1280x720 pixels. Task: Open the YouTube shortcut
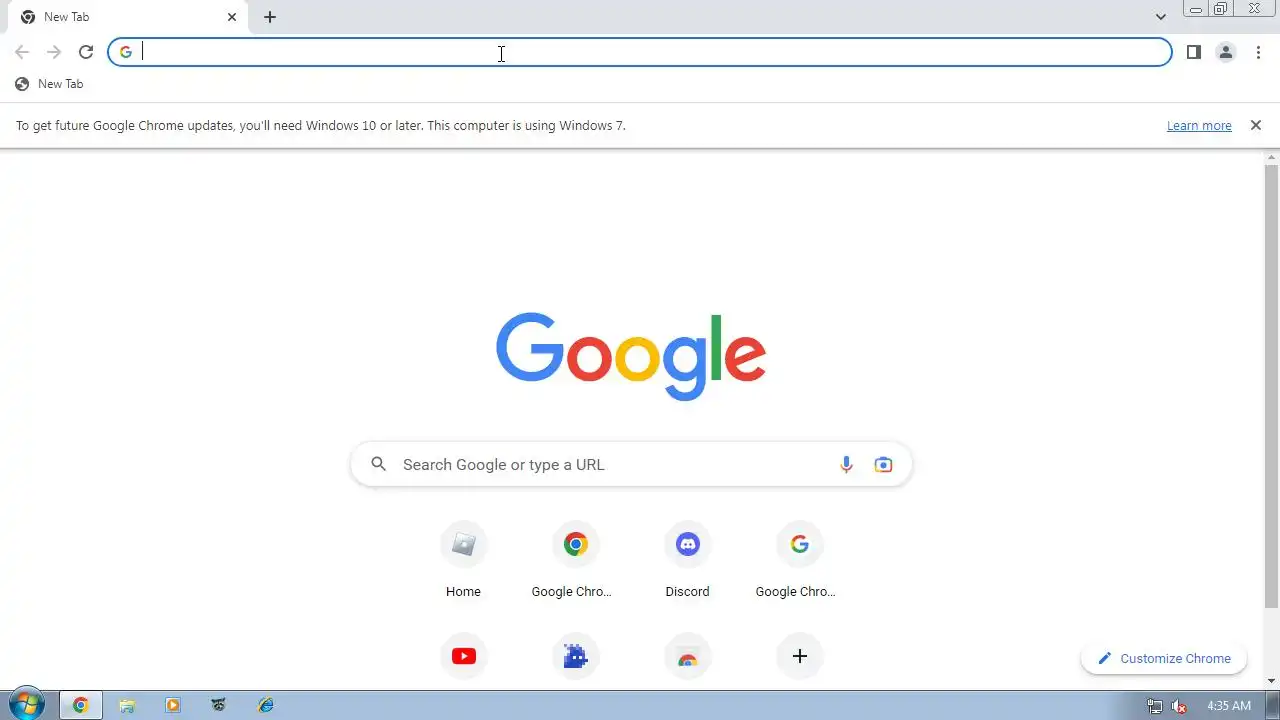click(463, 656)
